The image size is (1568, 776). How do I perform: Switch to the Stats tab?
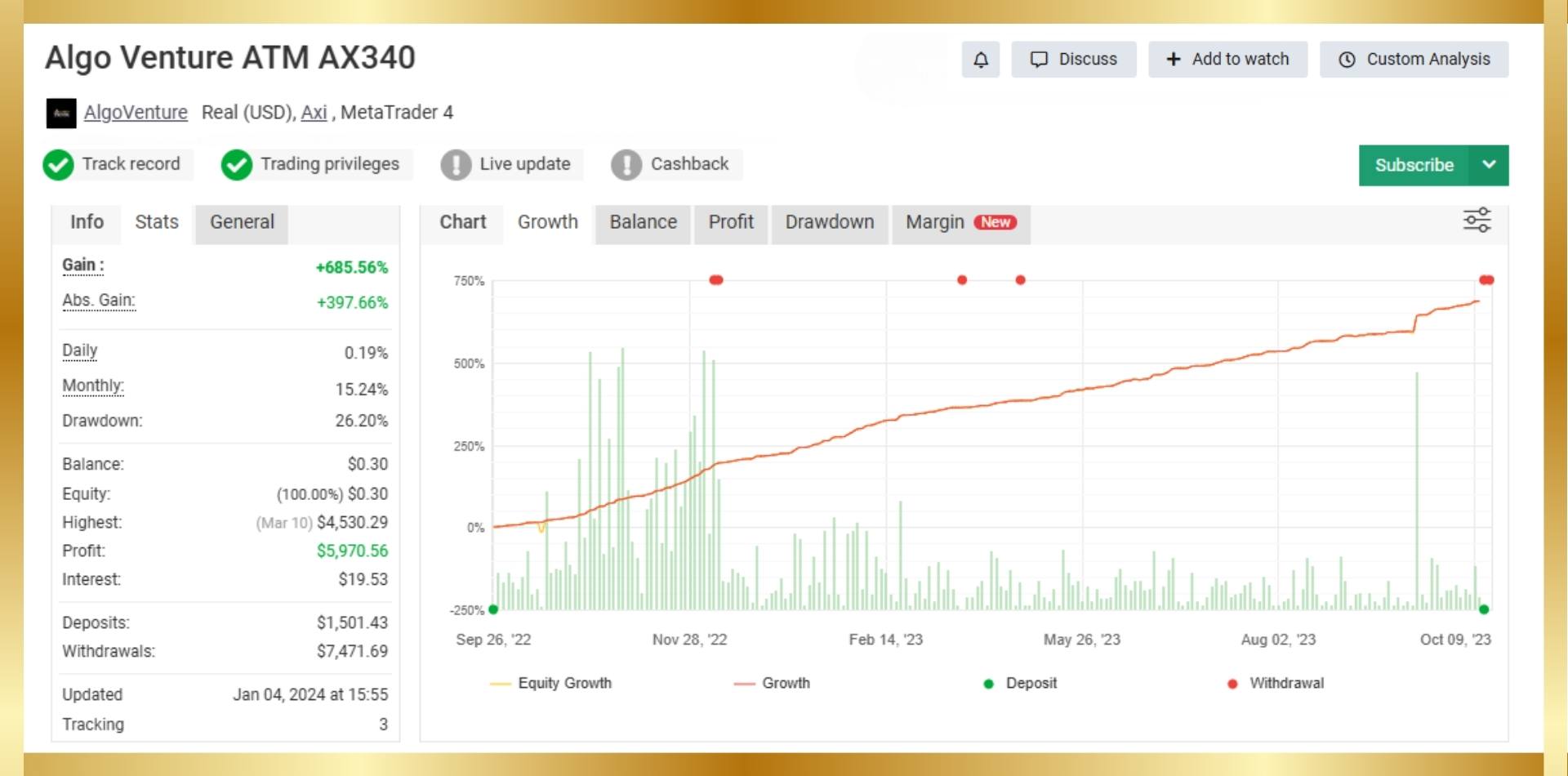157,222
